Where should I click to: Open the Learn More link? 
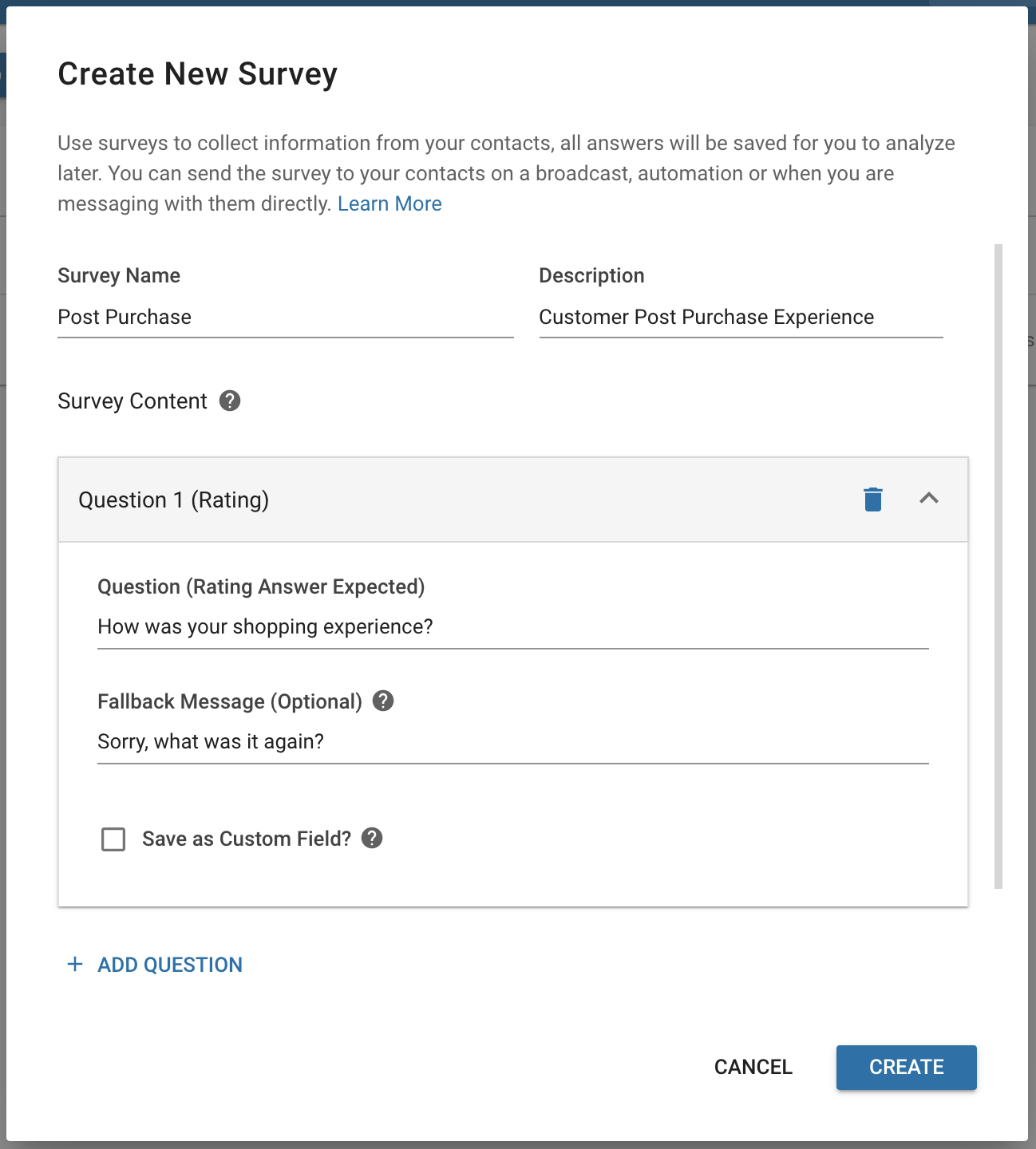coord(389,203)
